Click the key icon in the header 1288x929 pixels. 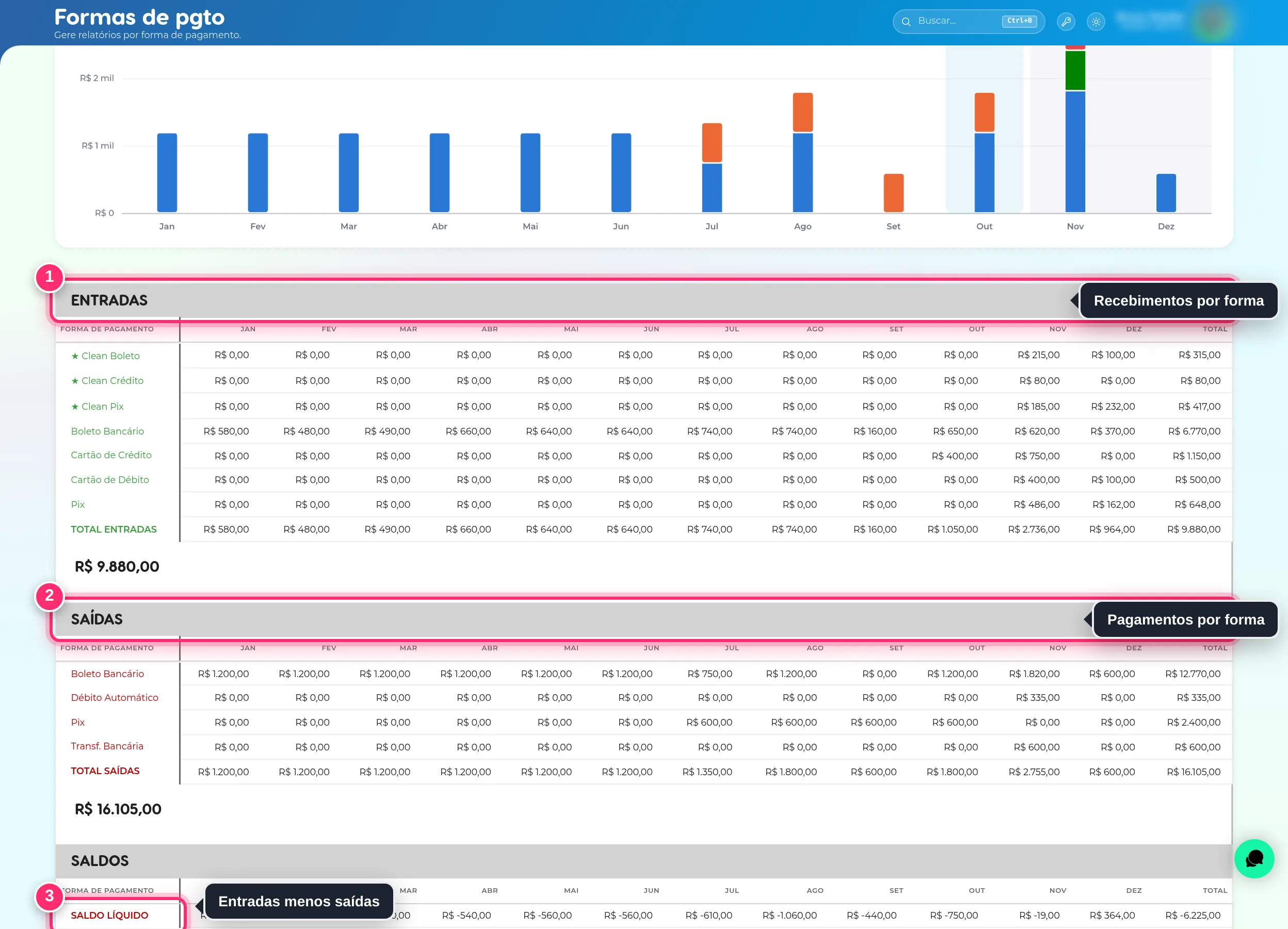[1066, 22]
